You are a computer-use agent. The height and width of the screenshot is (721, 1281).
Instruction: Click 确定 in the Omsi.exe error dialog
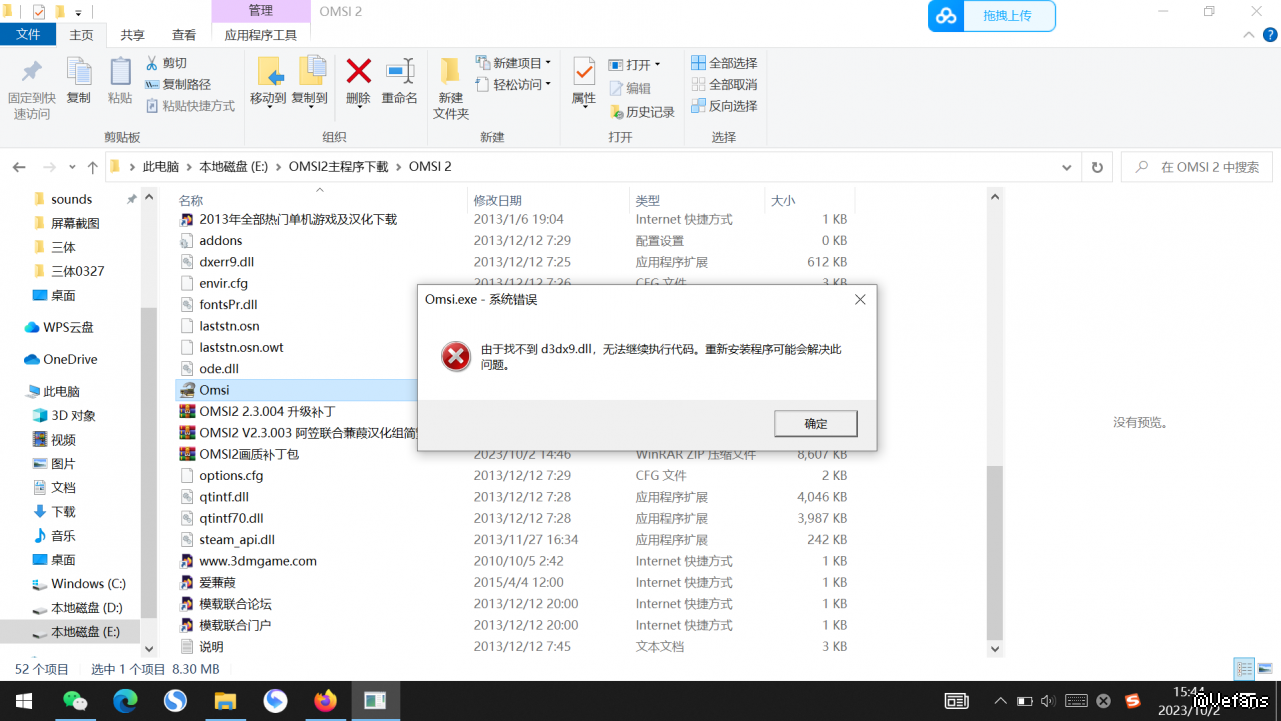pyautogui.click(x=816, y=423)
